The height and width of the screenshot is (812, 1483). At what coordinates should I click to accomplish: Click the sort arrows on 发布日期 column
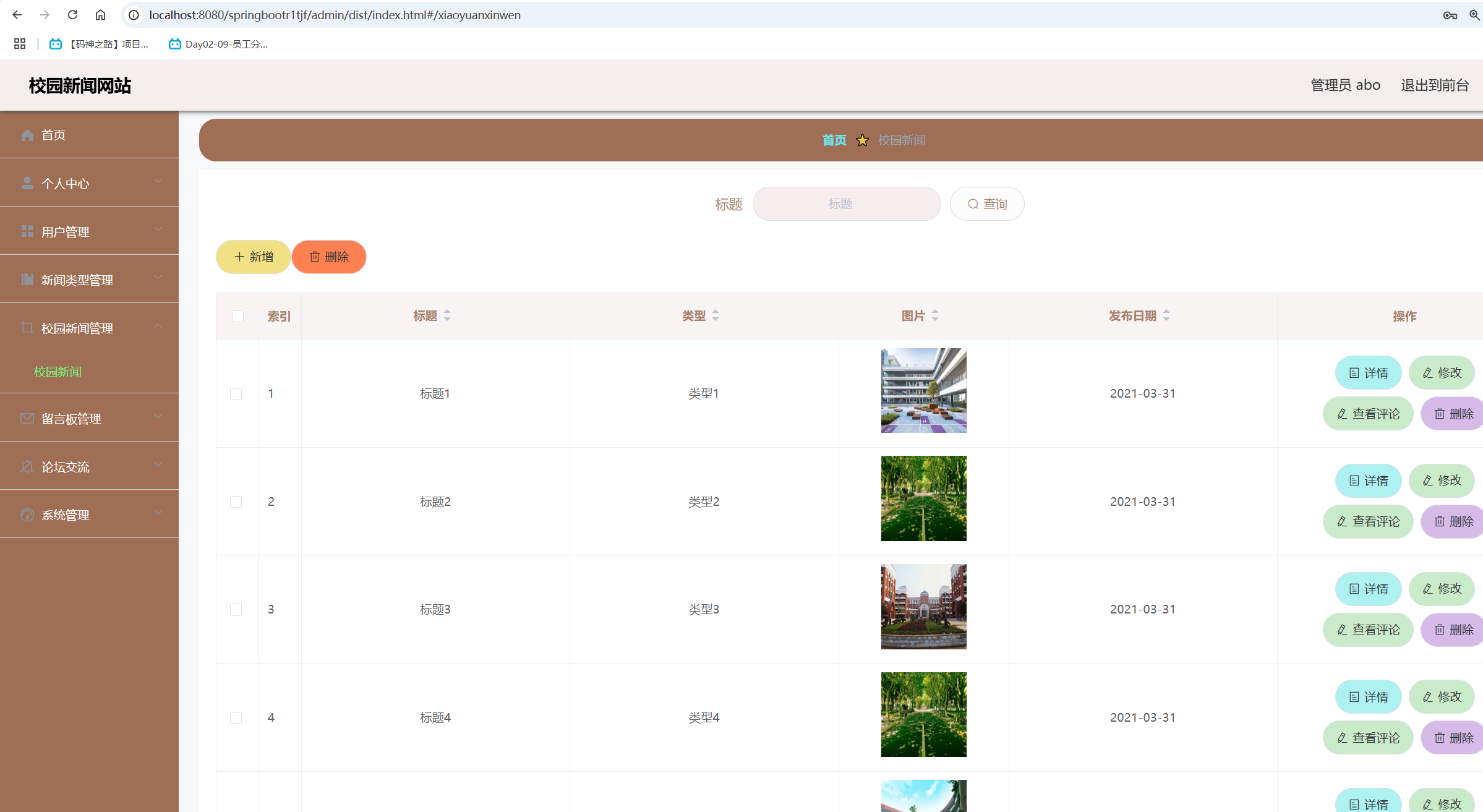tap(1166, 315)
